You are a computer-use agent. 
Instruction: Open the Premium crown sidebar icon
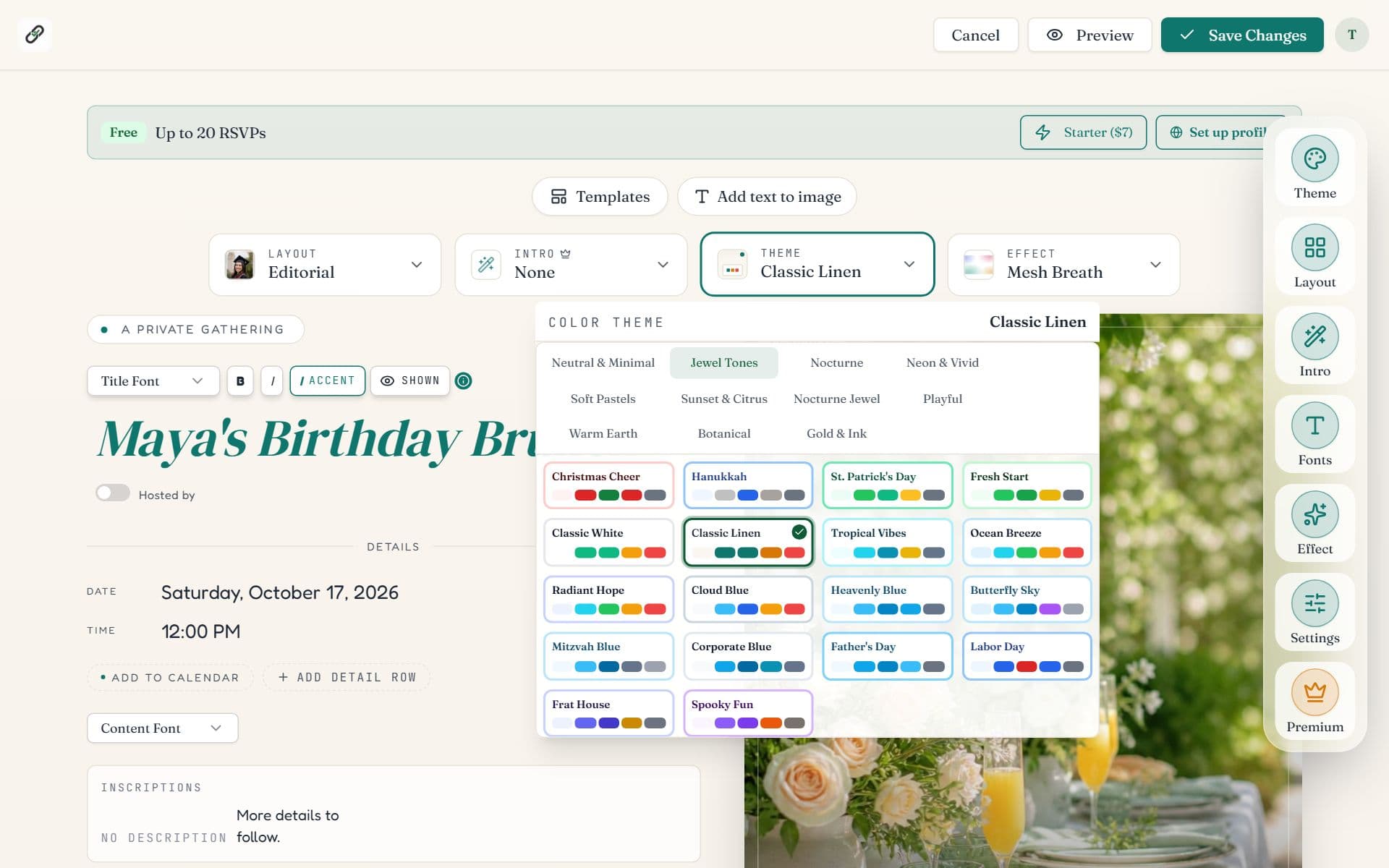pos(1314,701)
